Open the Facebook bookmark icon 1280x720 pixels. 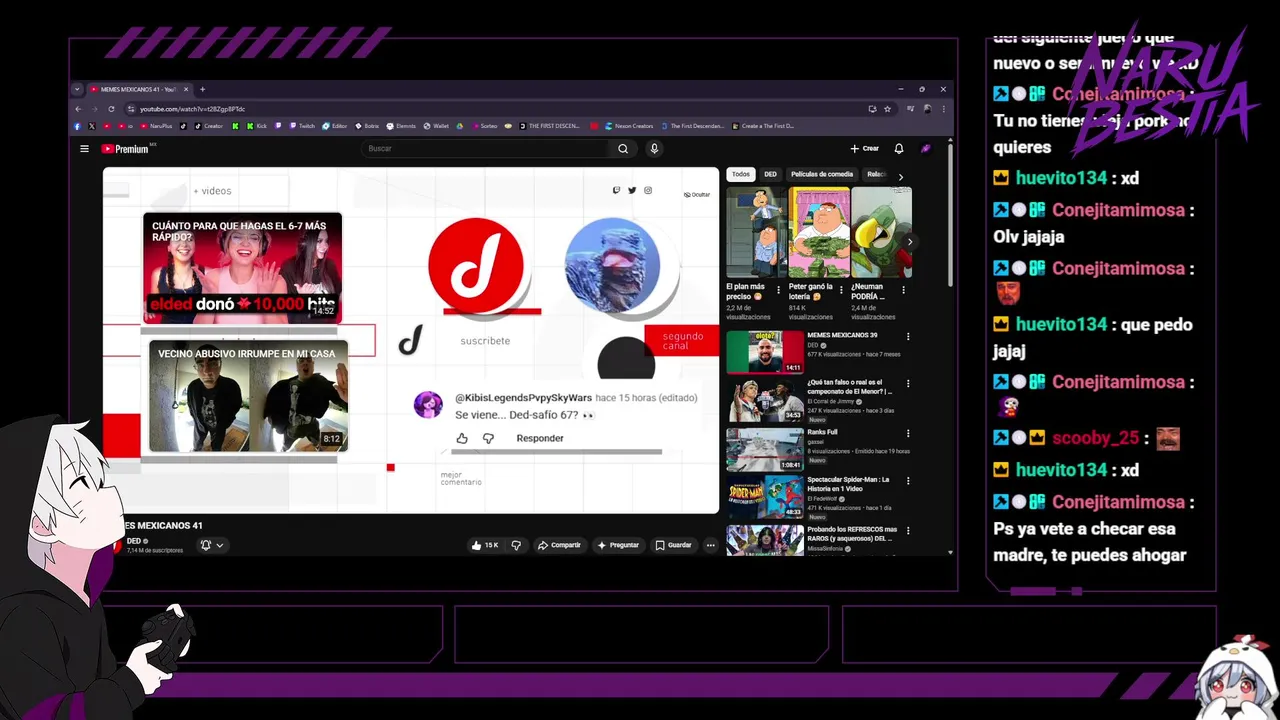[x=77, y=126]
